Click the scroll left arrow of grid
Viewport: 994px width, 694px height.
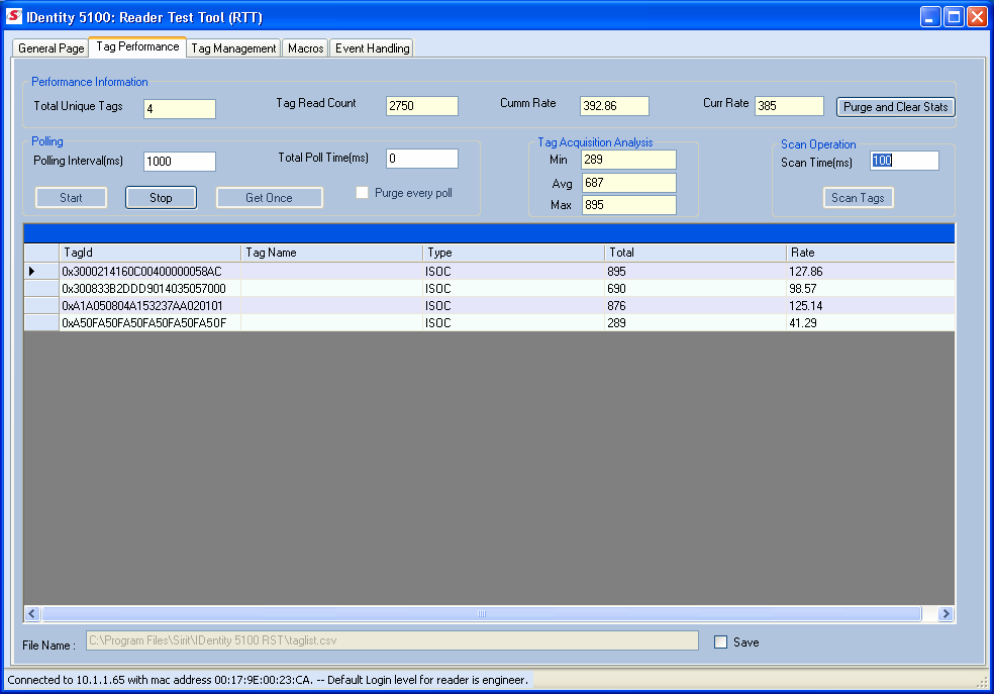pos(32,614)
